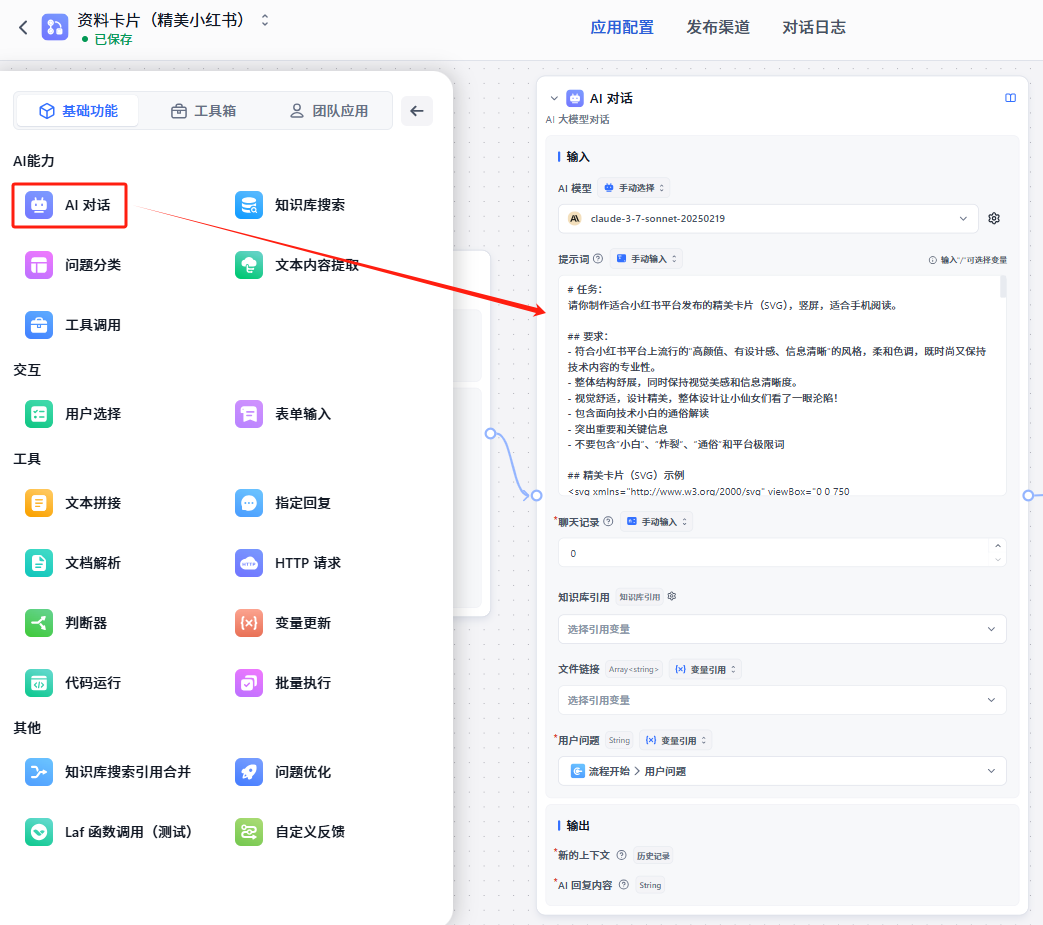The height and width of the screenshot is (925, 1043).
Task: Click the 历史记录 output tag
Action: click(x=653, y=856)
